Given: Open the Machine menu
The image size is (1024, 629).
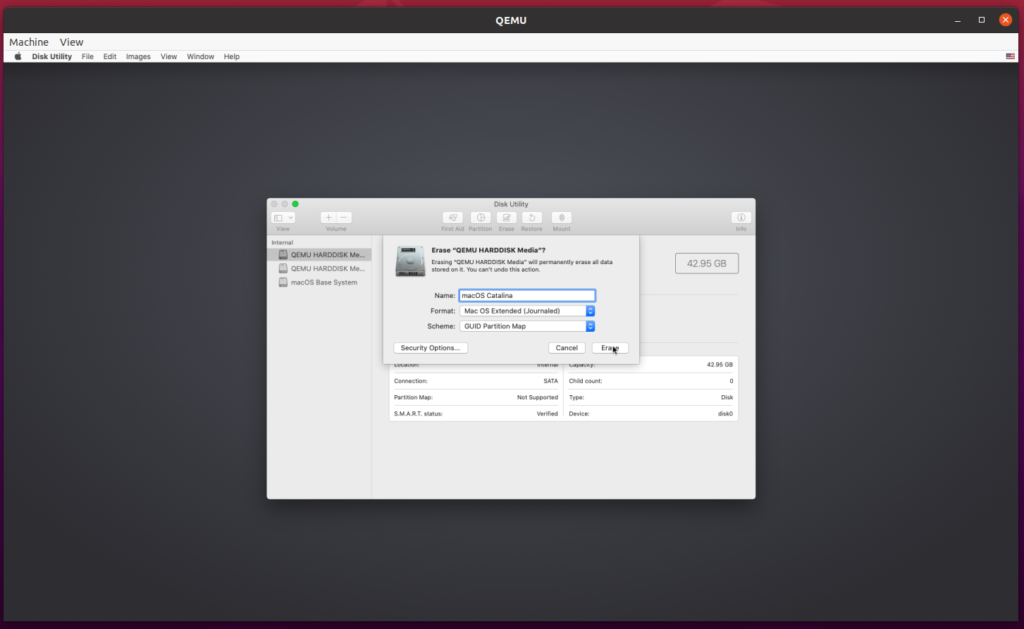Looking at the screenshot, I should [x=28, y=41].
